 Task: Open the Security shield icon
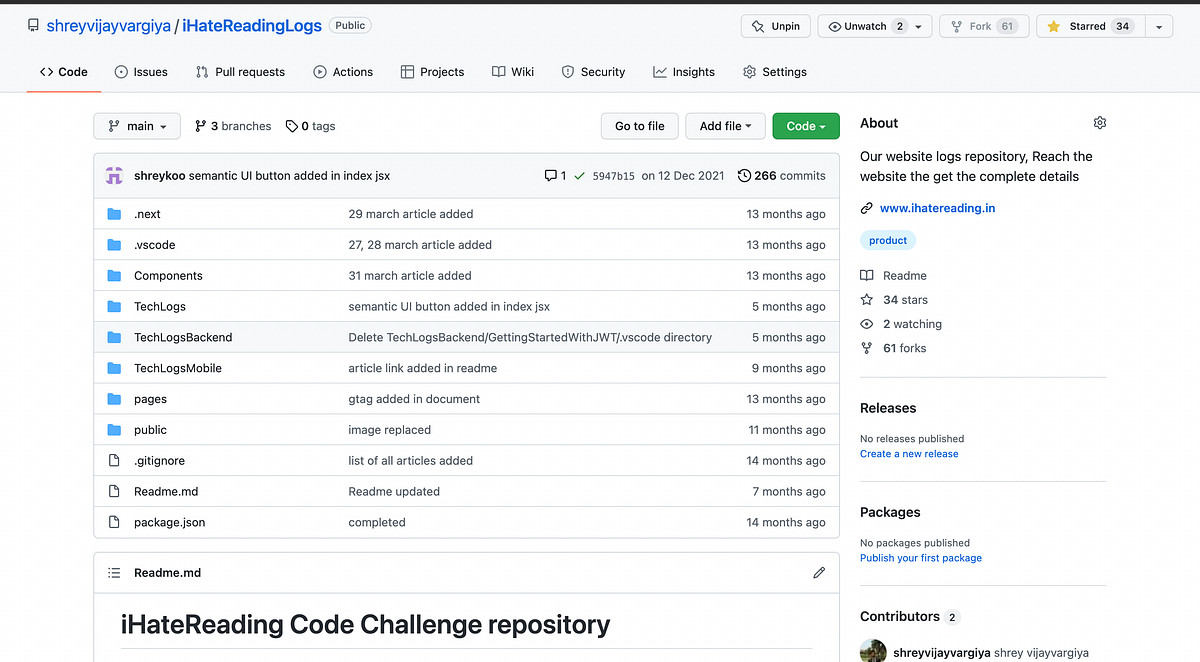click(x=566, y=71)
